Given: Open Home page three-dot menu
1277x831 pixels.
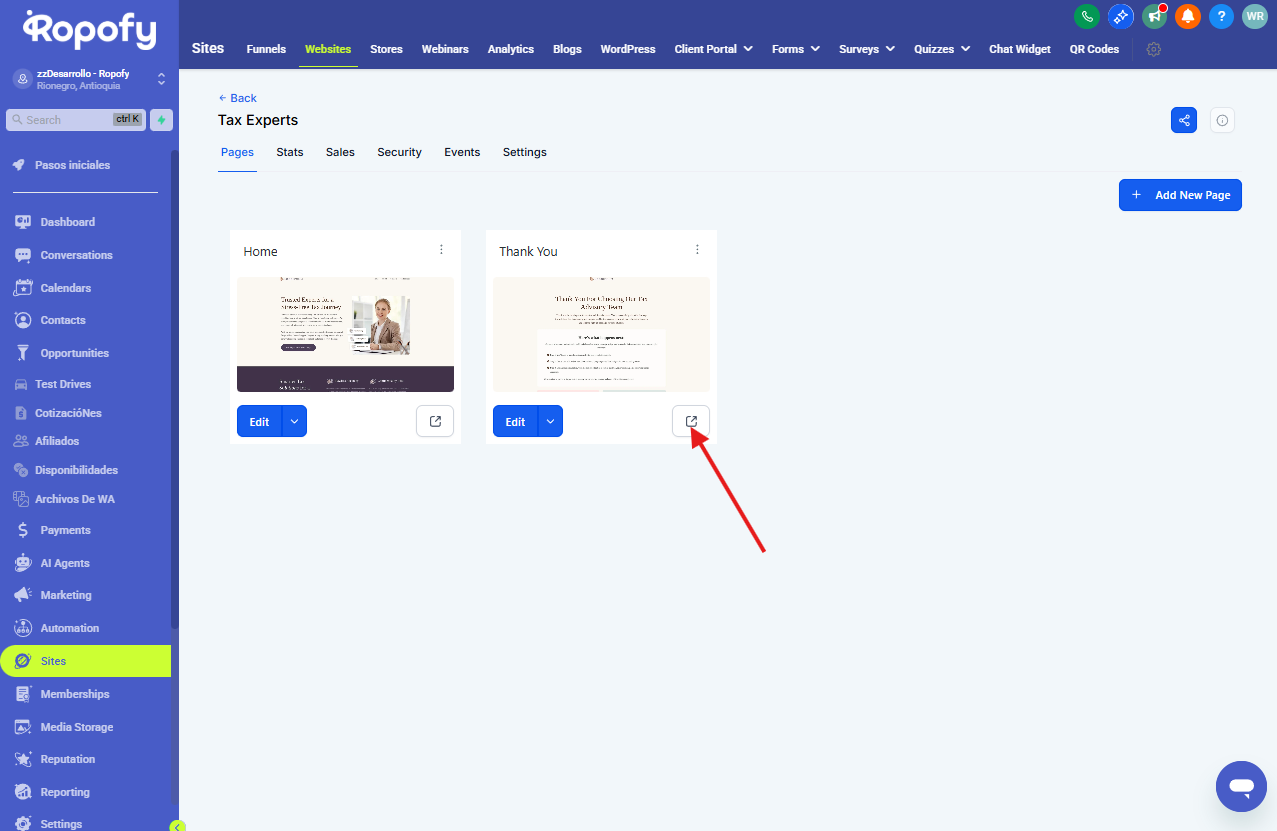Looking at the screenshot, I should point(441,250).
